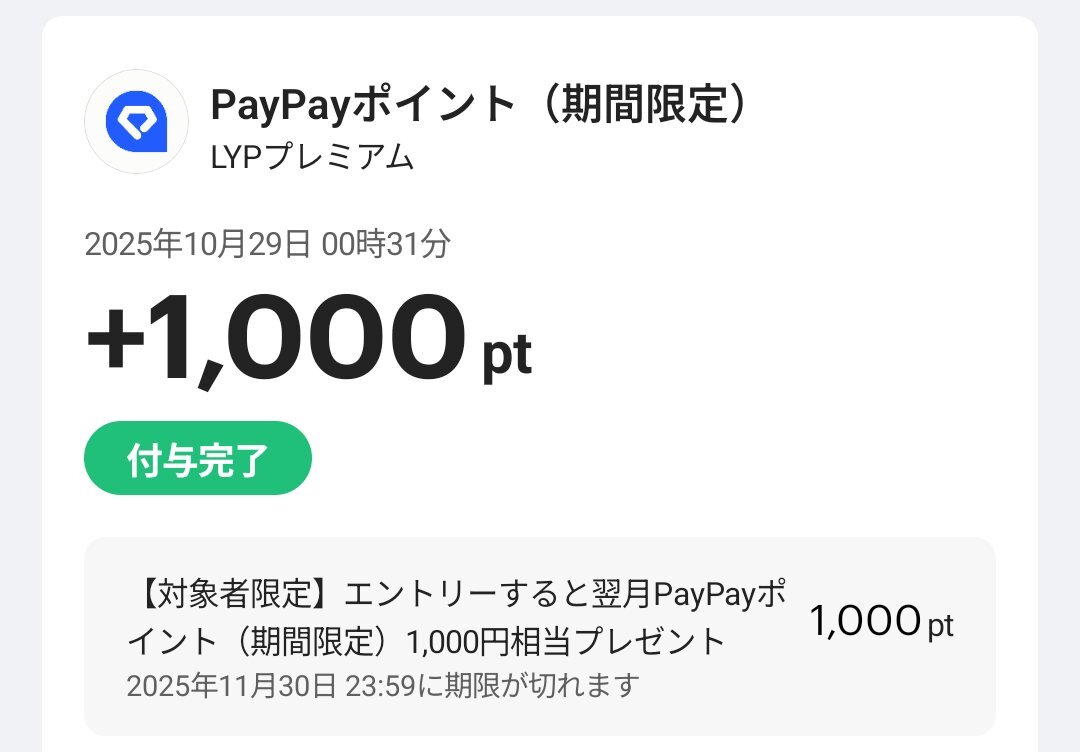The height and width of the screenshot is (752, 1080).
Task: Tap the blue LYP Premium logo icon
Action: 136,122
